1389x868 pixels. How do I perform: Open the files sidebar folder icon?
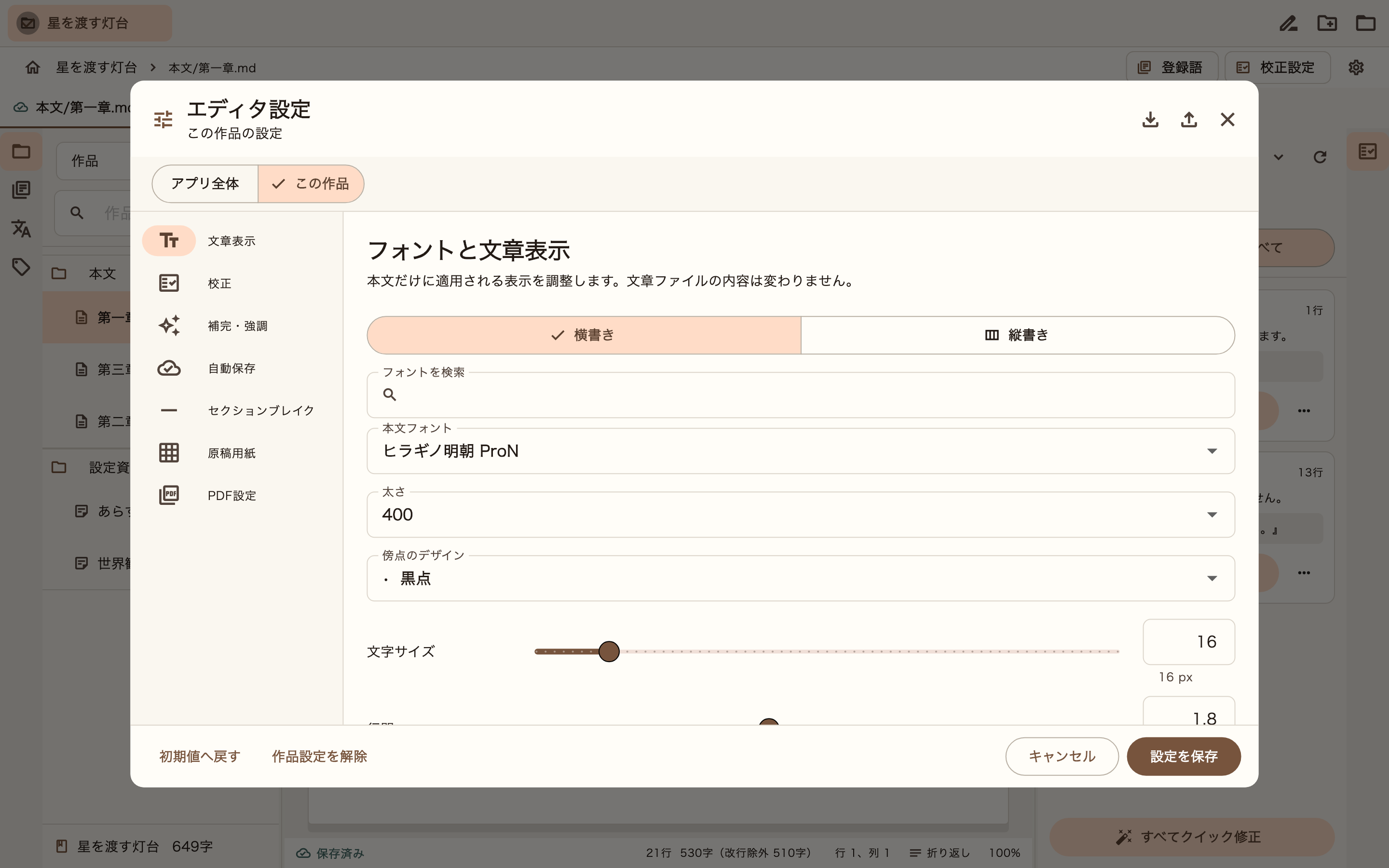[x=21, y=151]
